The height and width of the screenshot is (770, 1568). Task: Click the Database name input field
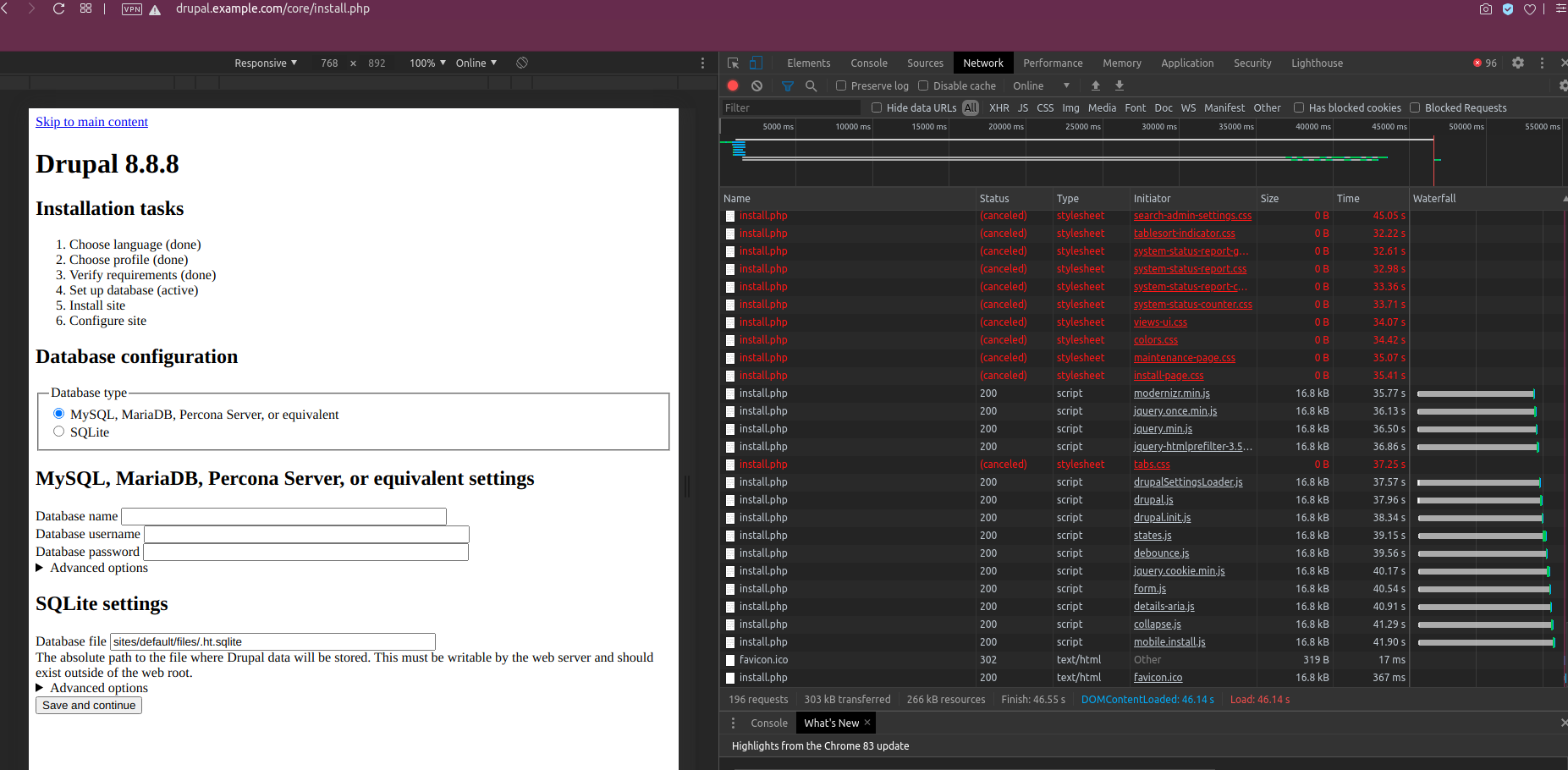pos(283,516)
